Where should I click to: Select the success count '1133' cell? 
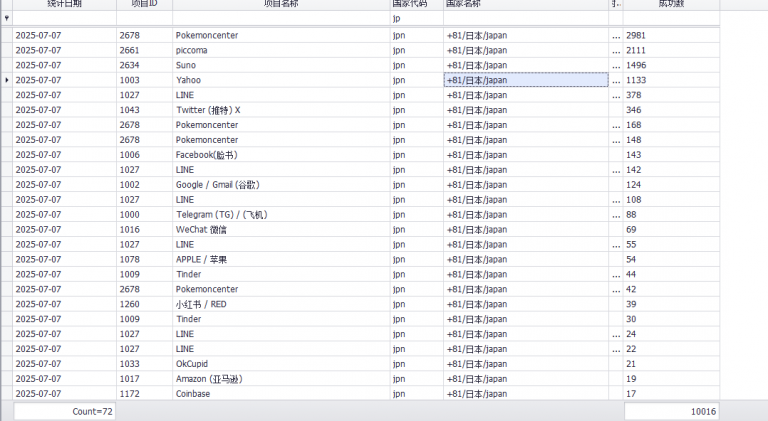pos(671,80)
